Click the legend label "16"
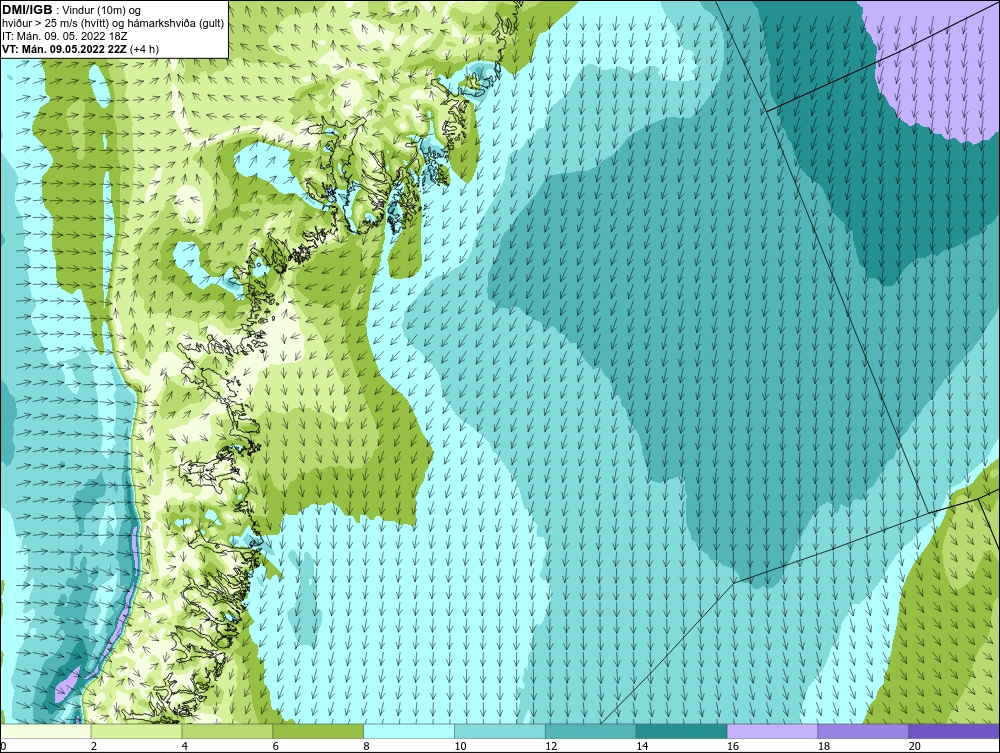 (x=733, y=746)
